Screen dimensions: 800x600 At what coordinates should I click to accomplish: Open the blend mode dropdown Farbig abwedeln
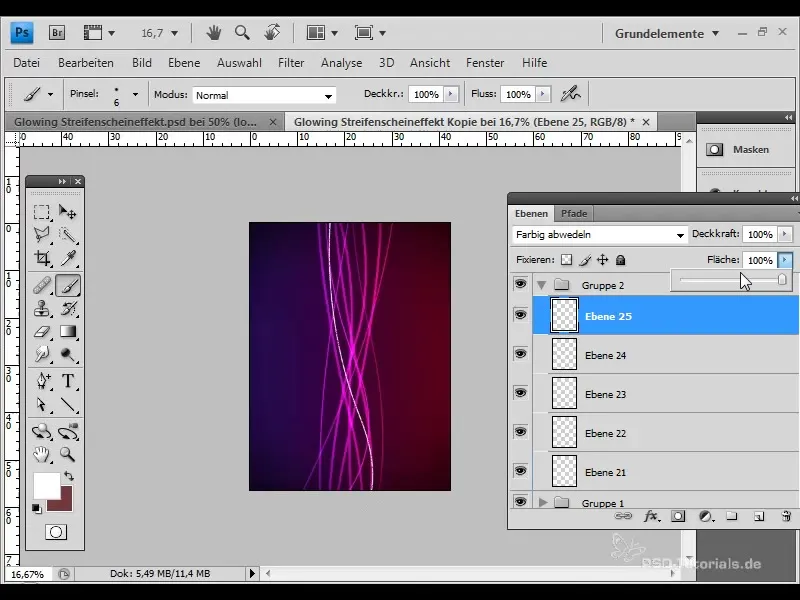click(599, 235)
